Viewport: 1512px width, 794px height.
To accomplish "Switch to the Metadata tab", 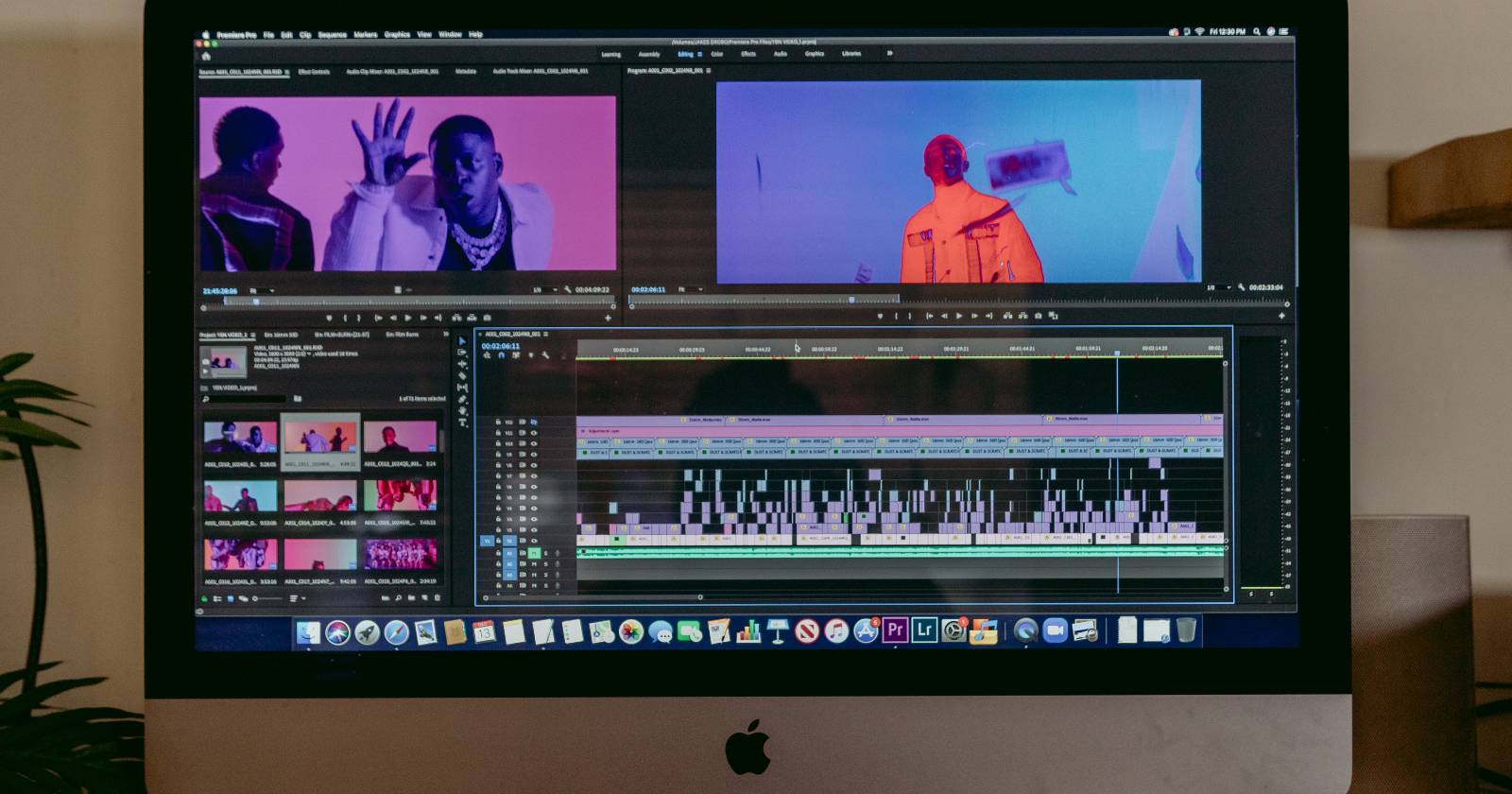I will coord(466,71).
